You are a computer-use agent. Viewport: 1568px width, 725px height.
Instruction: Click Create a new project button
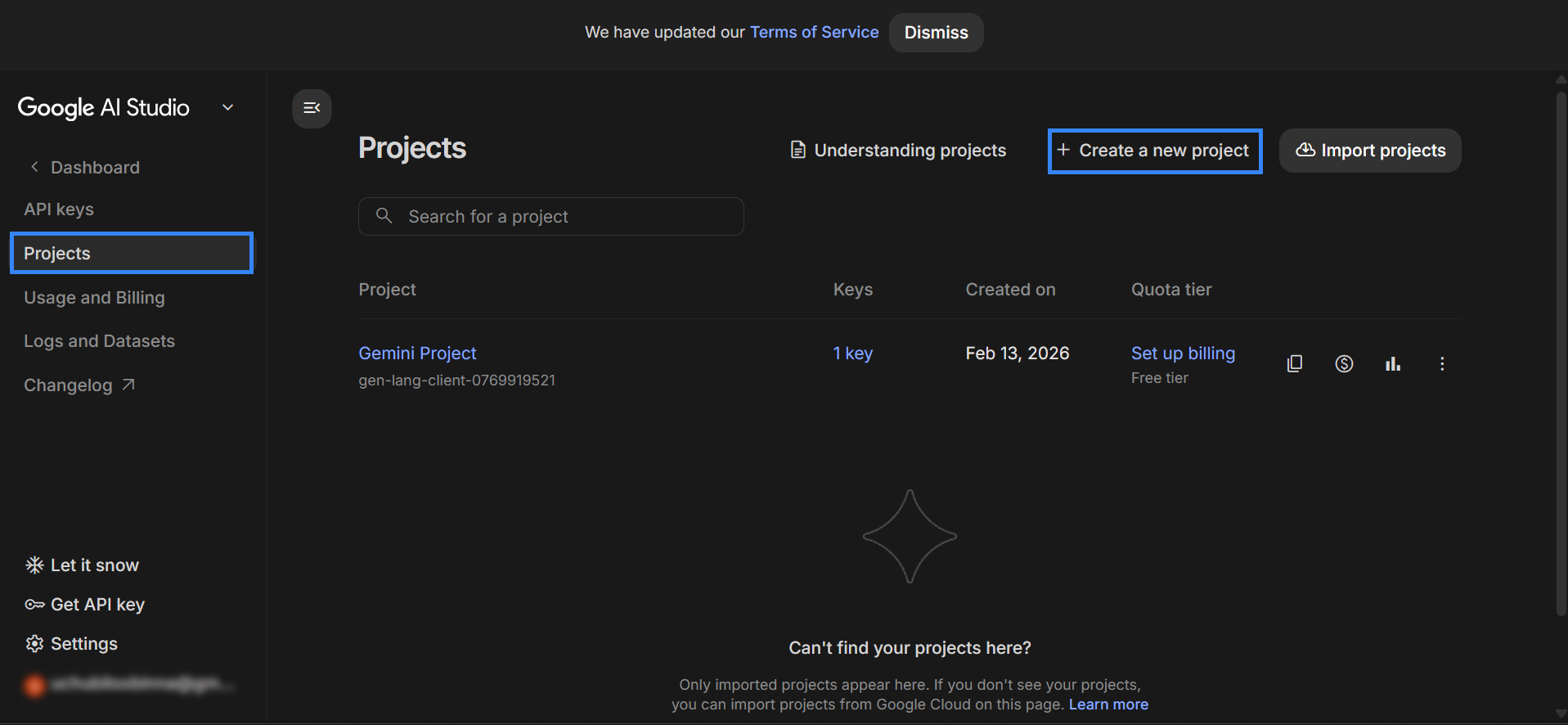point(1155,151)
